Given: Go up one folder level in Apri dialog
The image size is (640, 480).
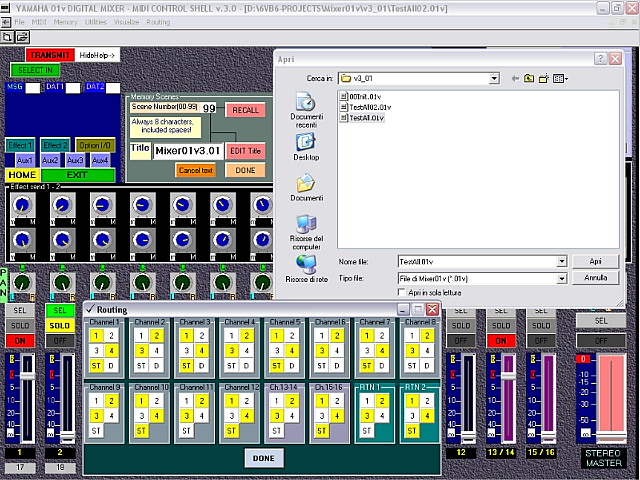Looking at the screenshot, I should 529,78.
